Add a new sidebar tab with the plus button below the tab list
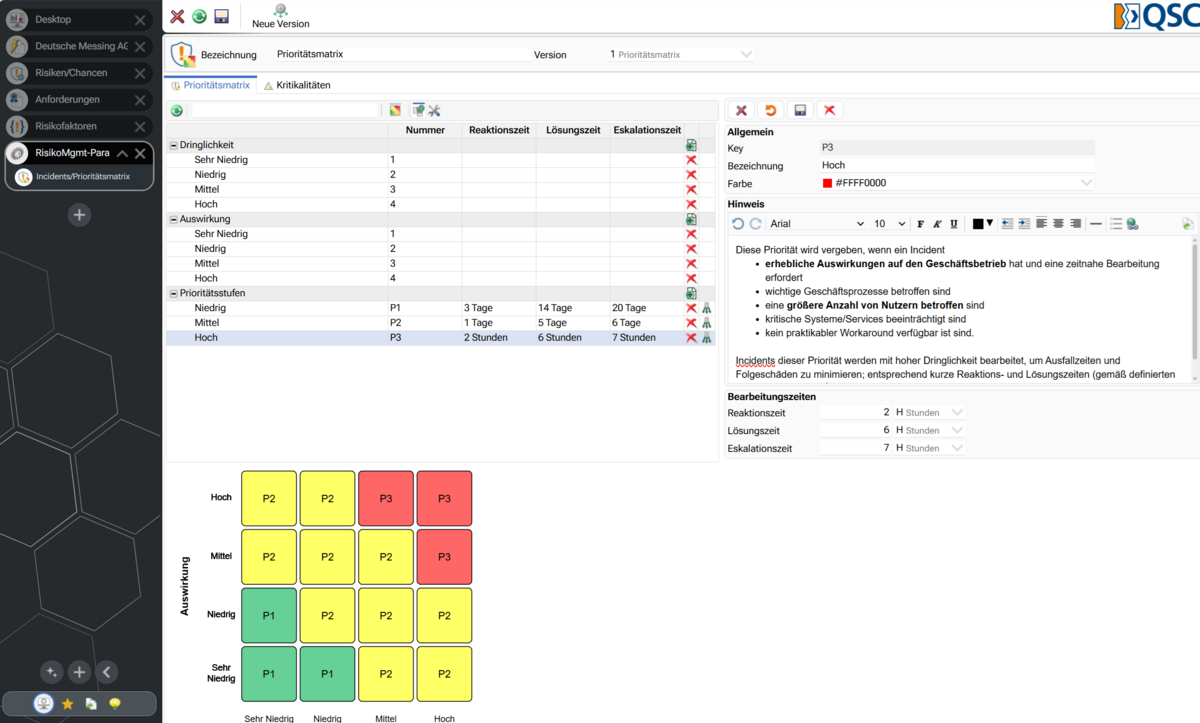The image size is (1200, 723). click(80, 214)
